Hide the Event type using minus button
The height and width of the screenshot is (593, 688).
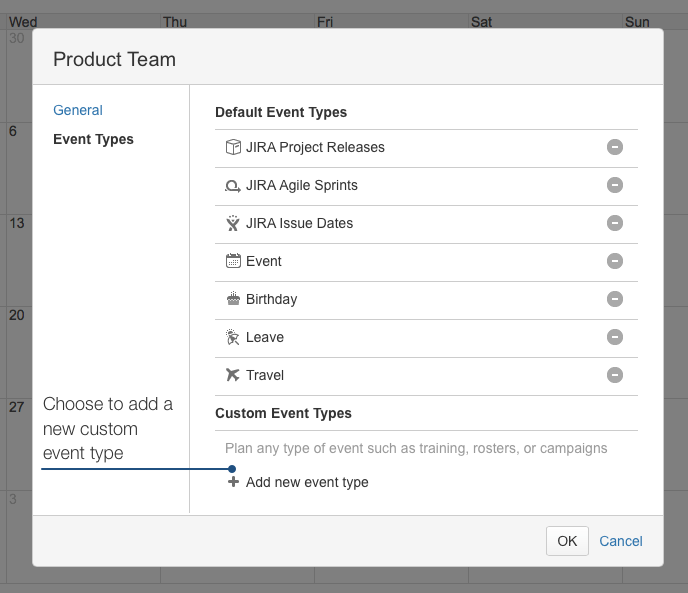pos(615,261)
